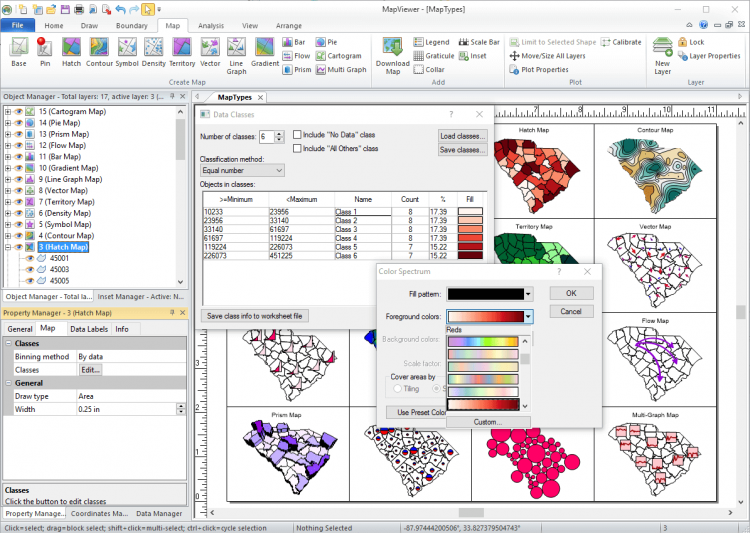Select the Class 1 fill swatch

(x=470, y=211)
